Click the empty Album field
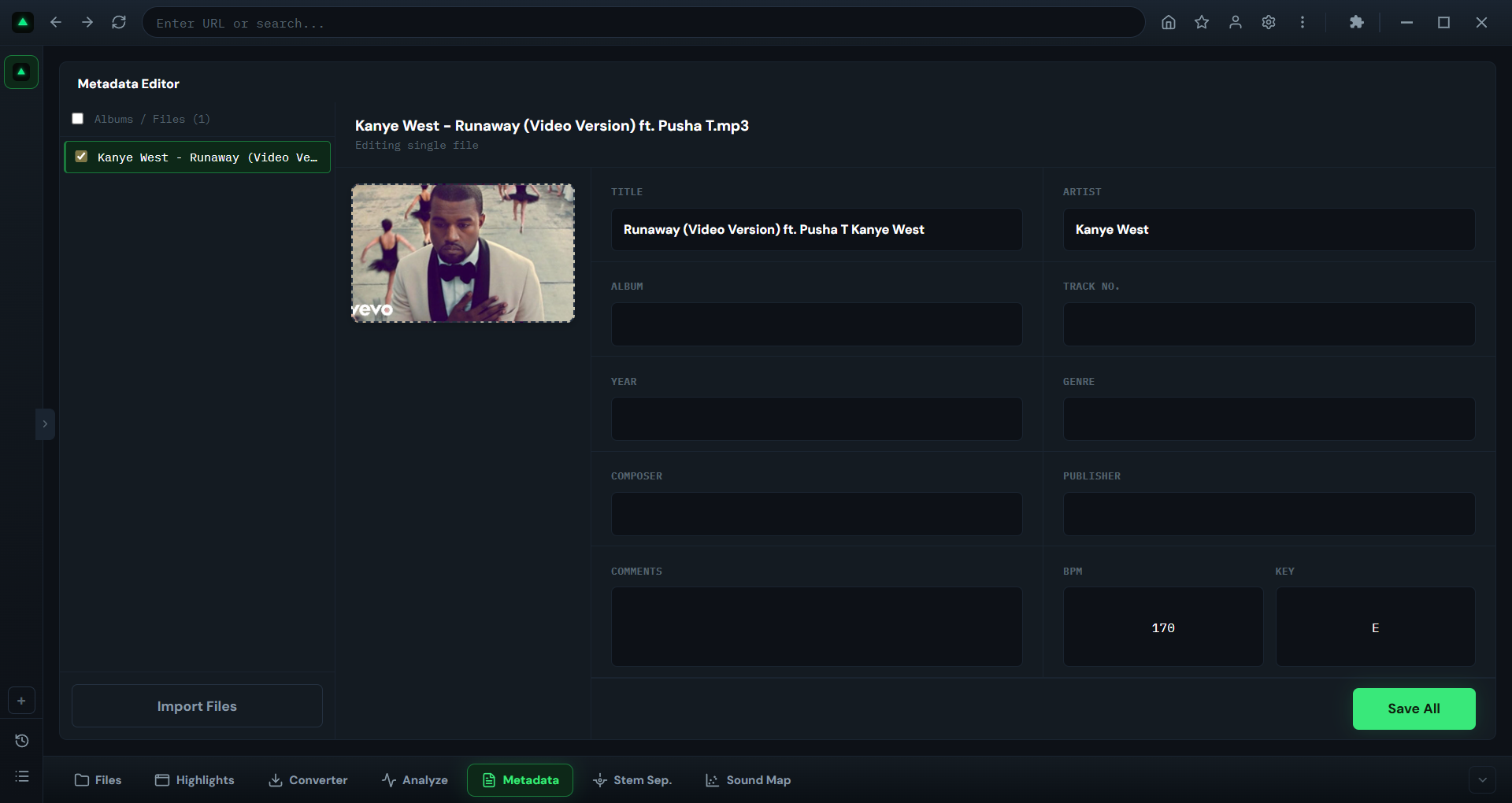This screenshot has height=803, width=1512. [x=817, y=324]
